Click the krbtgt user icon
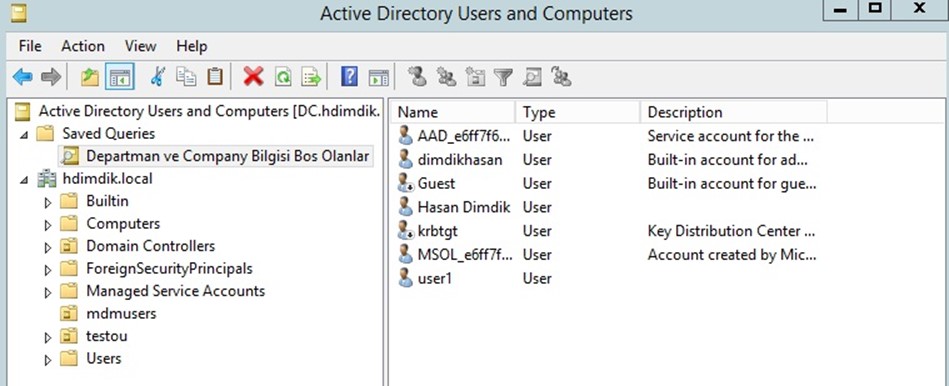The image size is (949, 386). (x=406, y=231)
